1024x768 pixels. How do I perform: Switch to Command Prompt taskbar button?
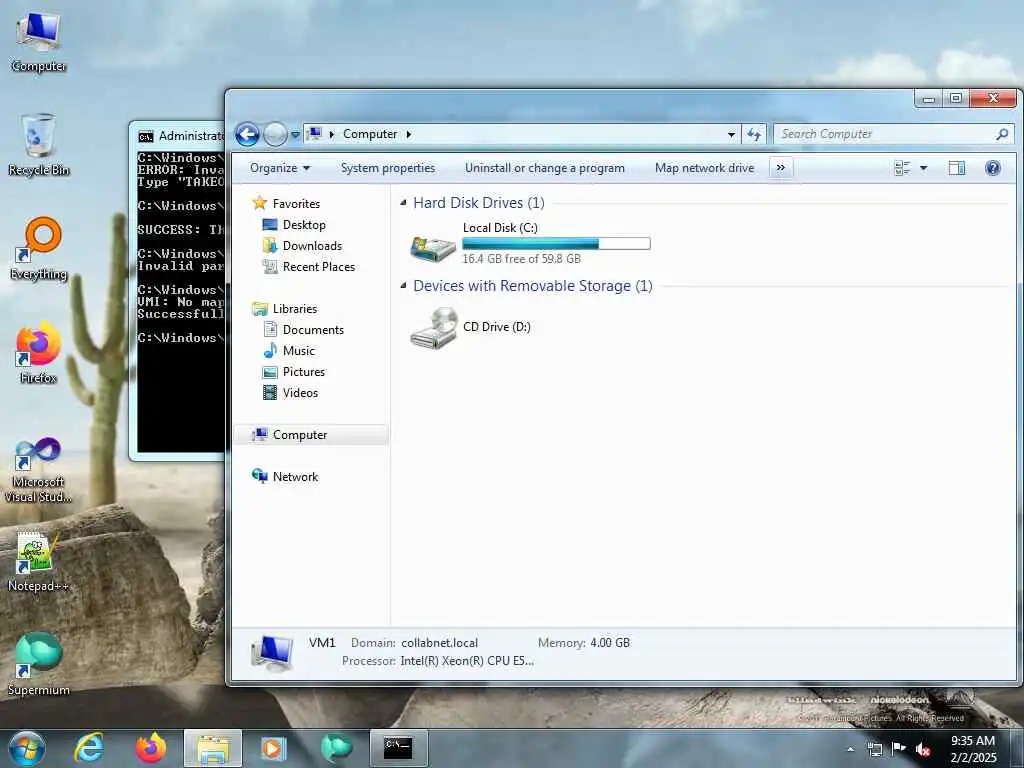coord(398,748)
